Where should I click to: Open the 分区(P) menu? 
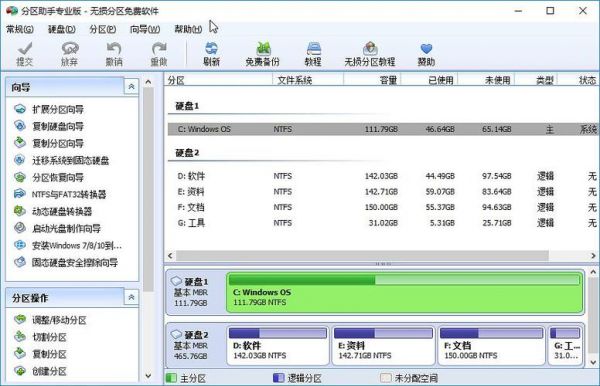point(103,29)
